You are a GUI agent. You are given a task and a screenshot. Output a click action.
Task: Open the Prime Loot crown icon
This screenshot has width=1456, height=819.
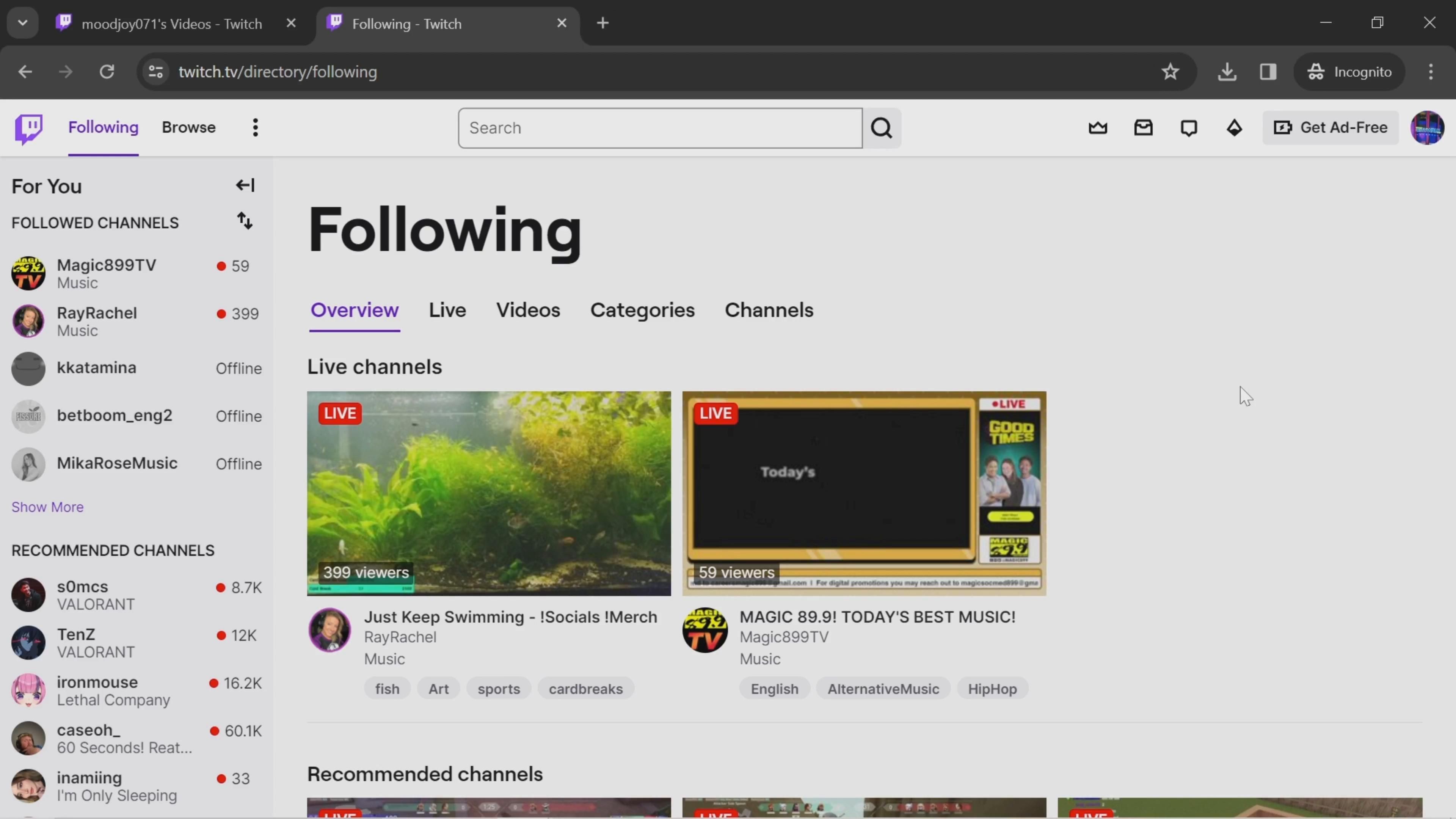click(x=1098, y=128)
